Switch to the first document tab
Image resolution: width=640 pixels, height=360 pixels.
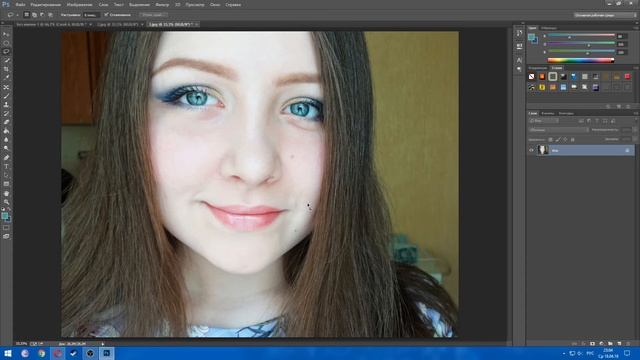tap(51, 24)
